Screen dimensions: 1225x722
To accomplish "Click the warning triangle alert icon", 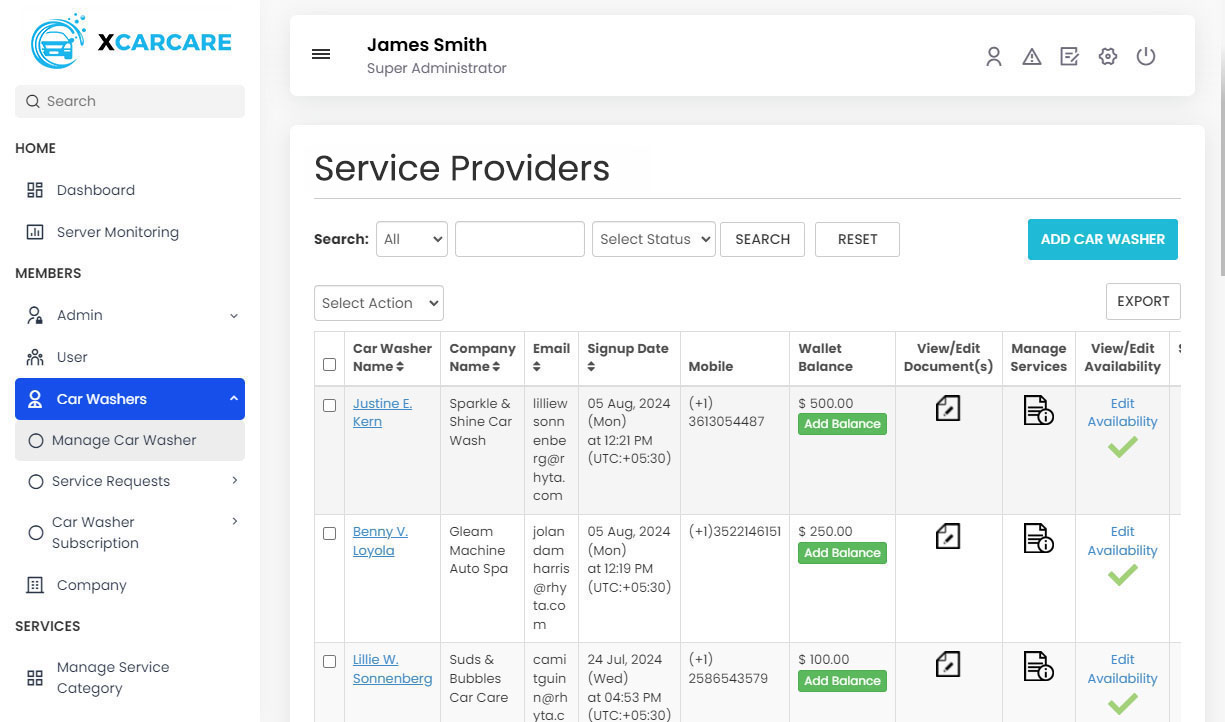I will point(1032,57).
